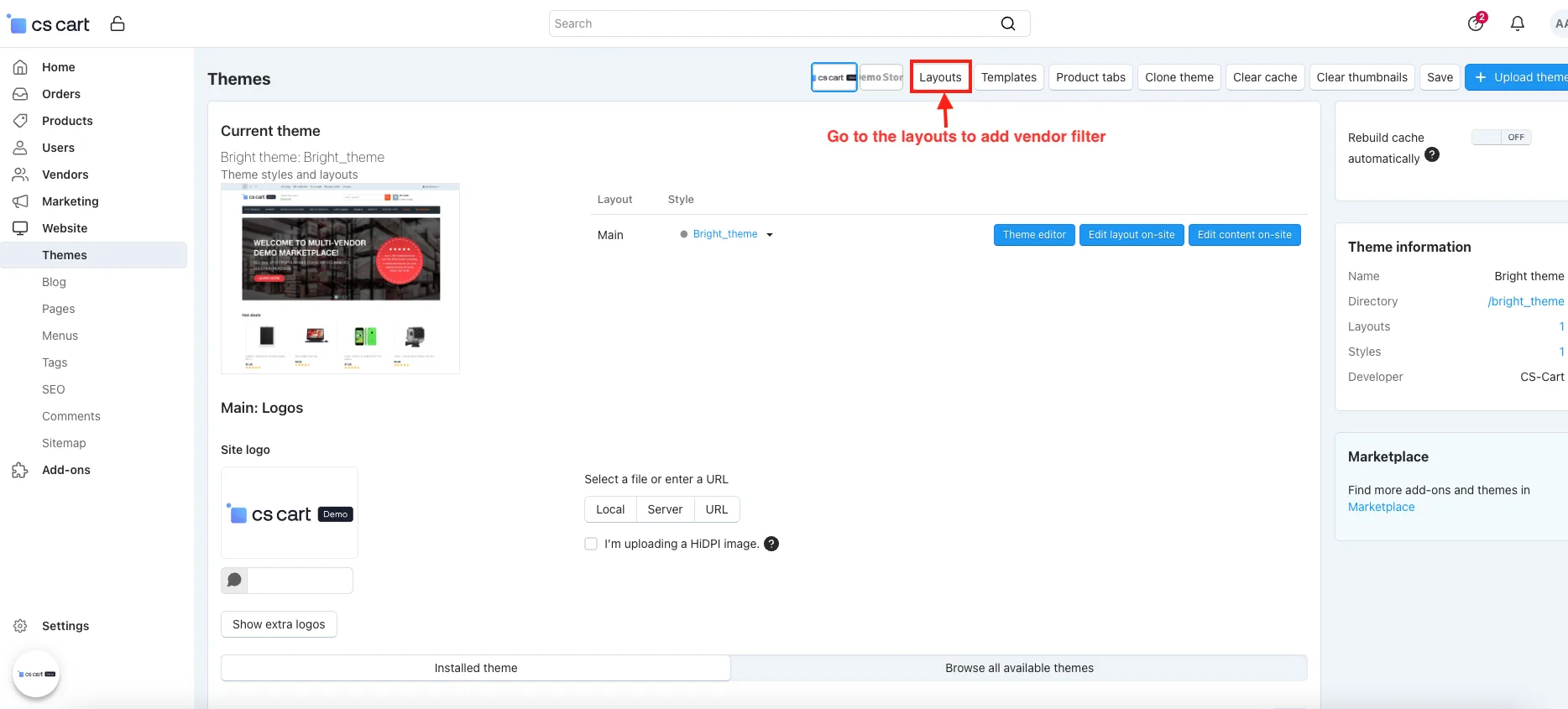Open Sitemap in the sidebar
The width and height of the screenshot is (1568, 709).
coord(64,443)
